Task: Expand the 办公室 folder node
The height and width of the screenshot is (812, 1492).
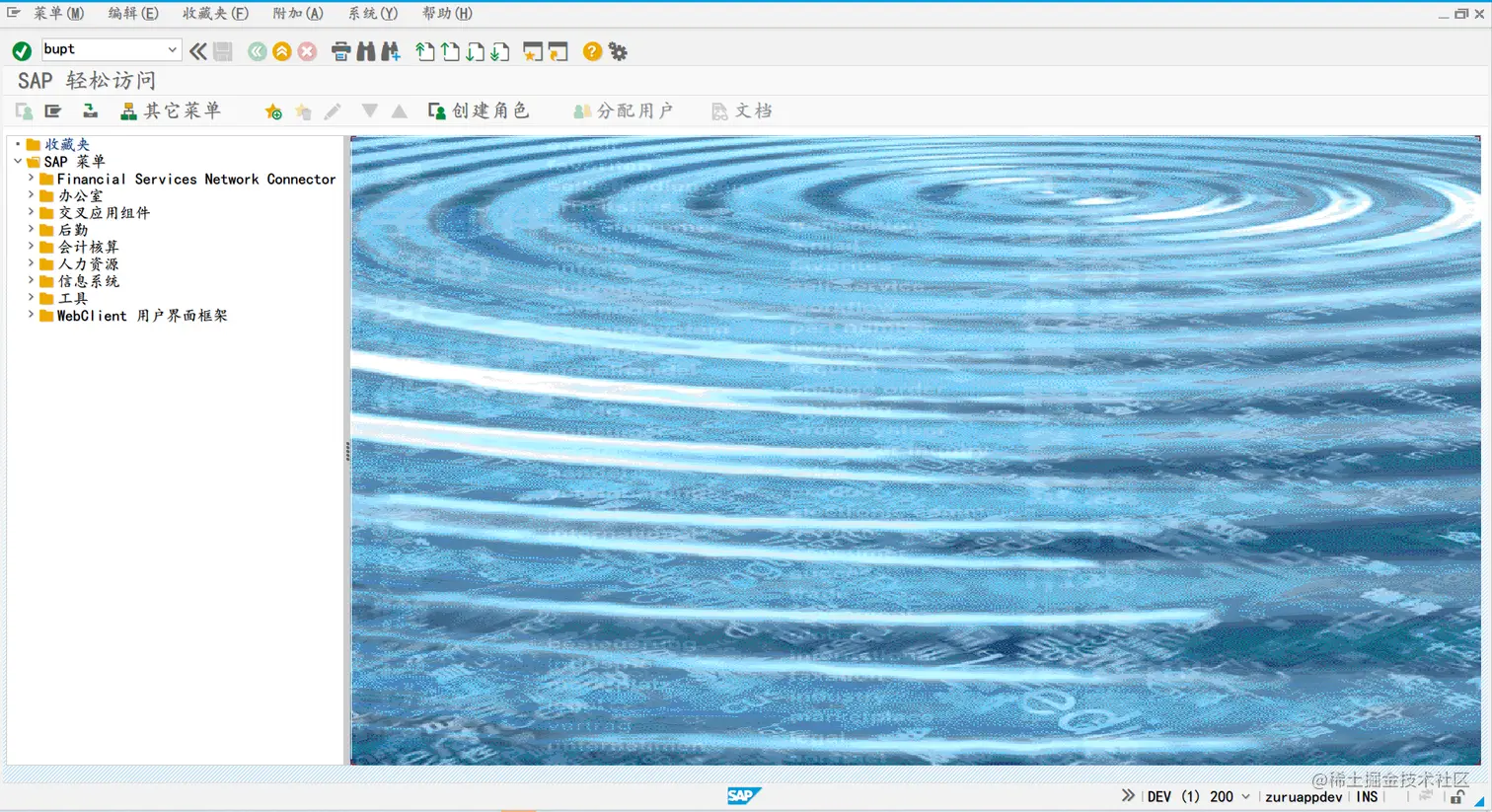Action: coord(32,195)
